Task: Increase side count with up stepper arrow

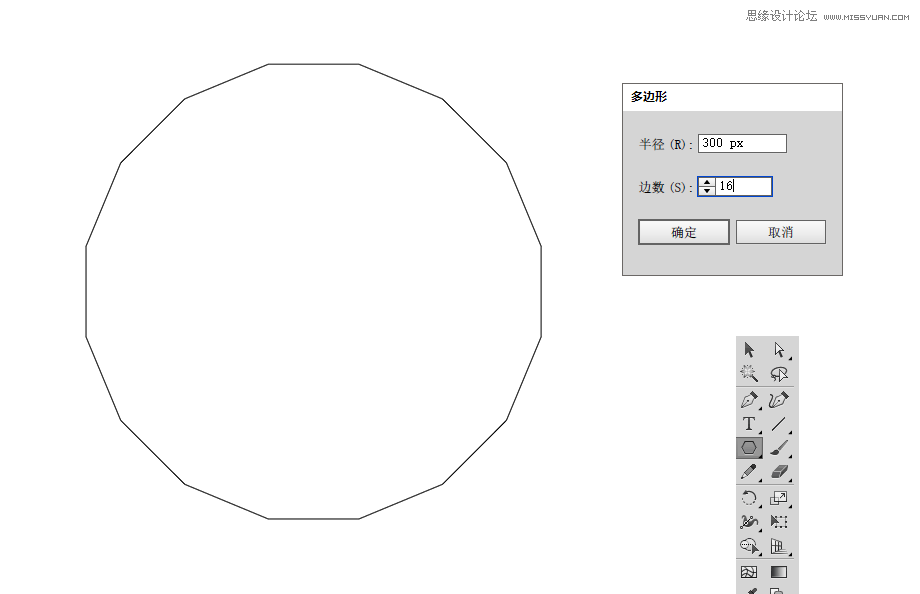Action: tap(707, 182)
